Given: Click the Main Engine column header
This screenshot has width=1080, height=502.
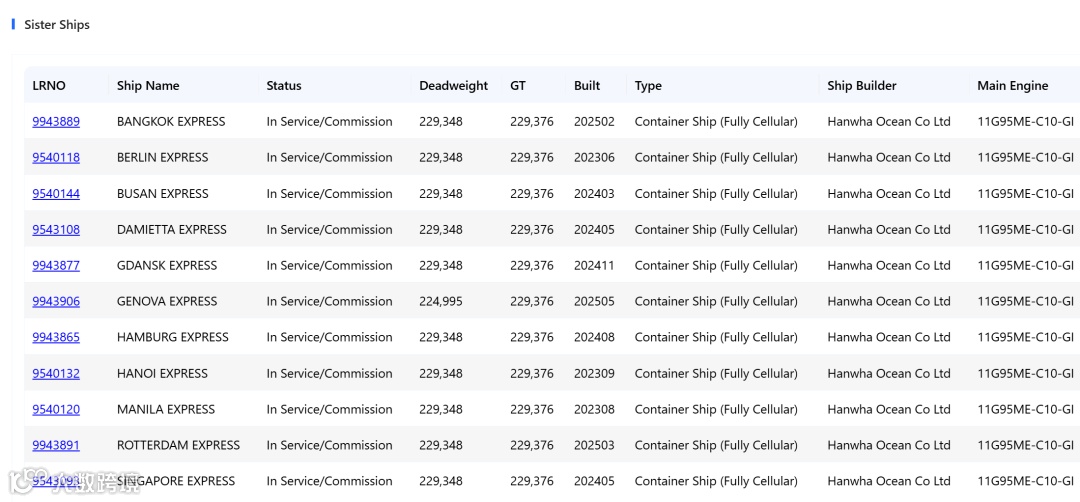Looking at the screenshot, I should 1012,85.
